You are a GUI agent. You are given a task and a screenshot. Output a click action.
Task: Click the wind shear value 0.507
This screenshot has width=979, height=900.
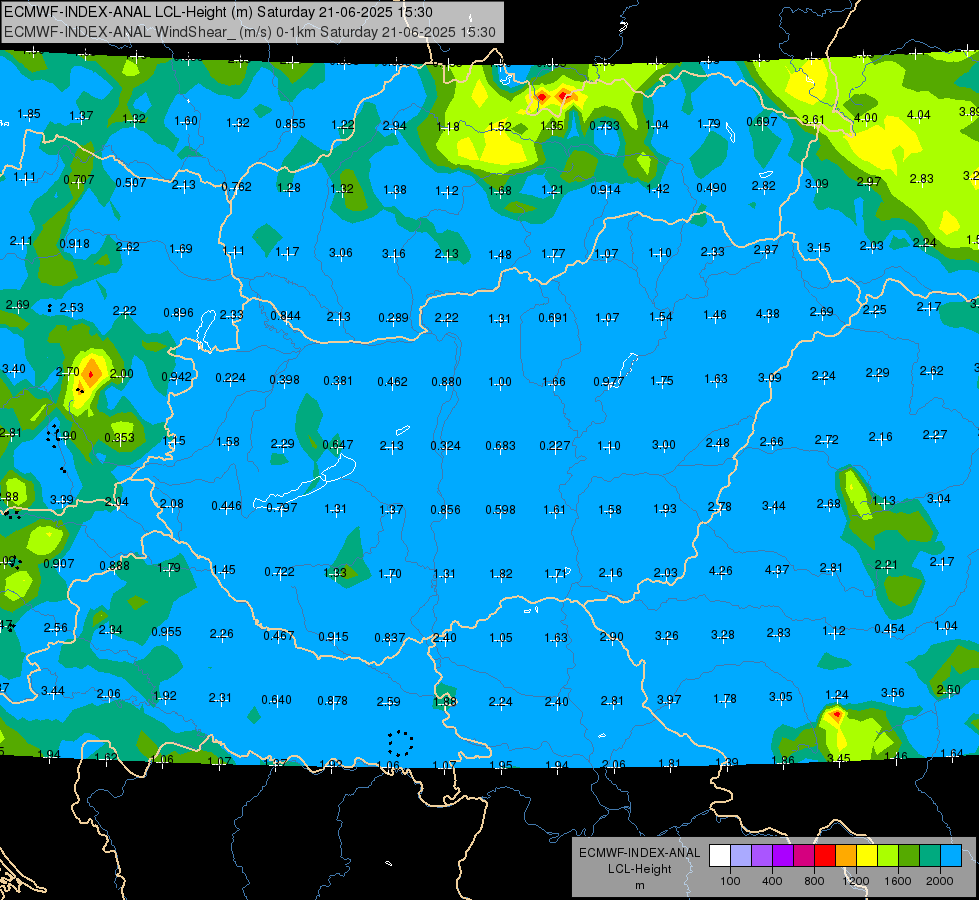point(130,182)
